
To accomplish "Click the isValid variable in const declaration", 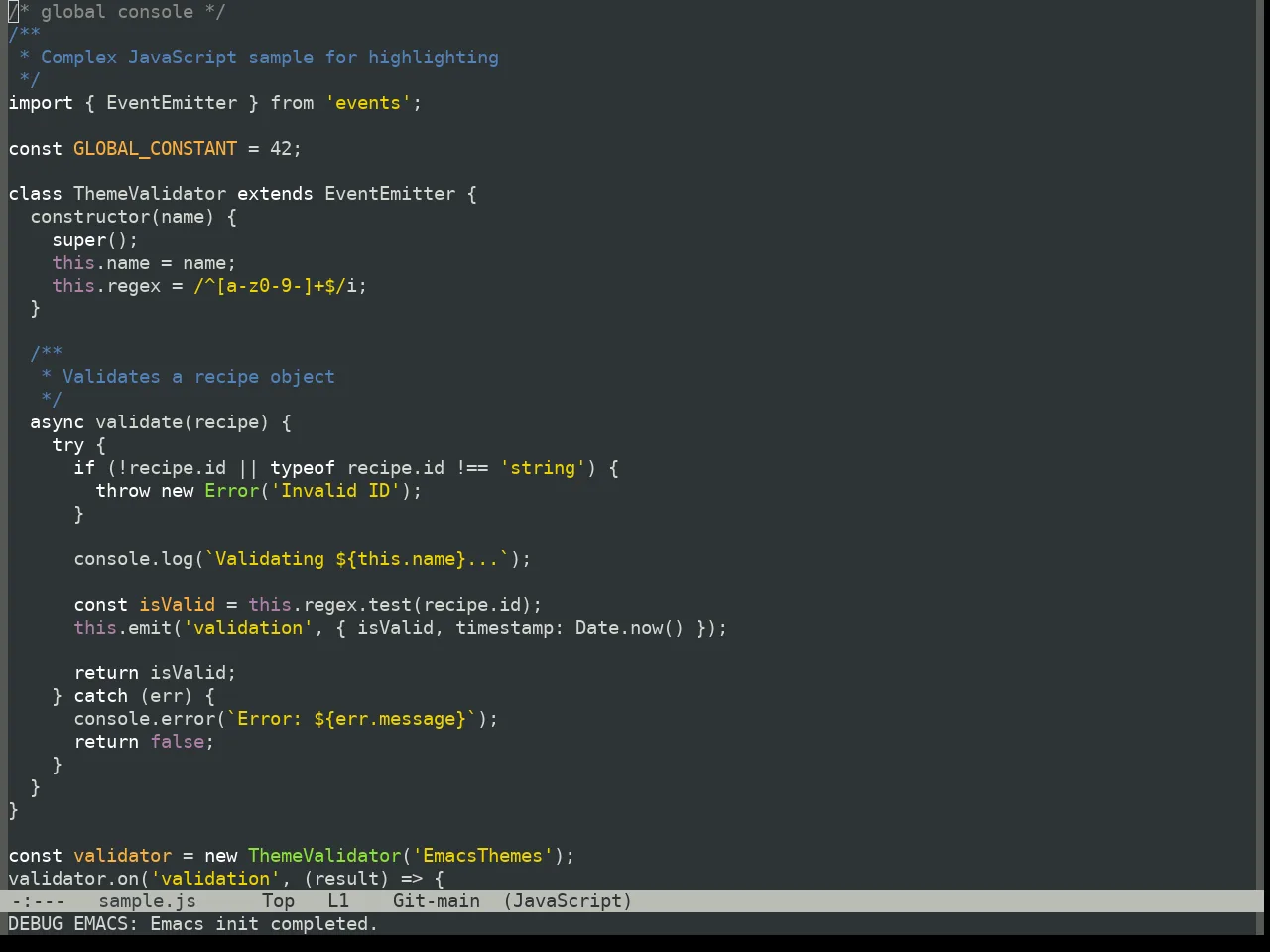I will tap(177, 605).
